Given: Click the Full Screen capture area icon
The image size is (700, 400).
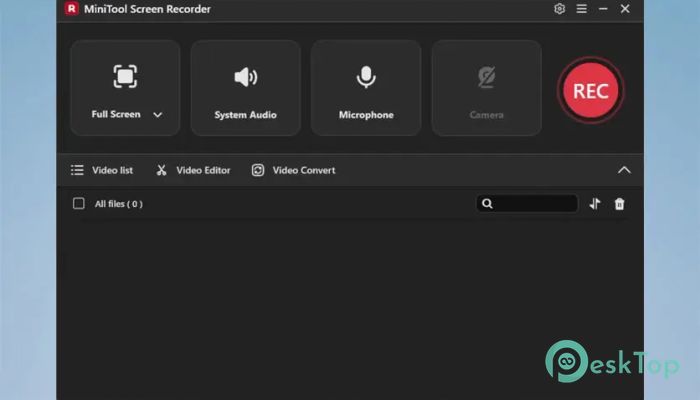Looking at the screenshot, I should 125,76.
